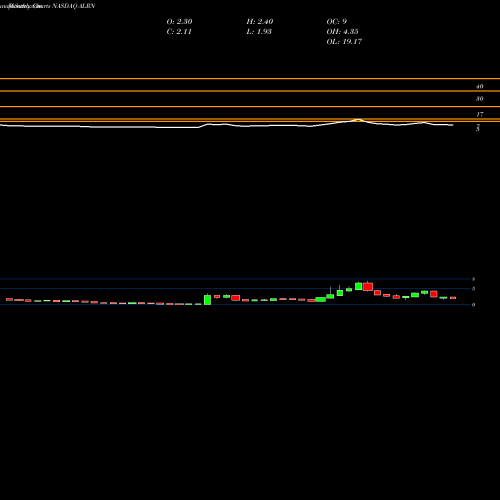Click the 30 axis label
The width and height of the screenshot is (500, 500).
tap(479, 99)
